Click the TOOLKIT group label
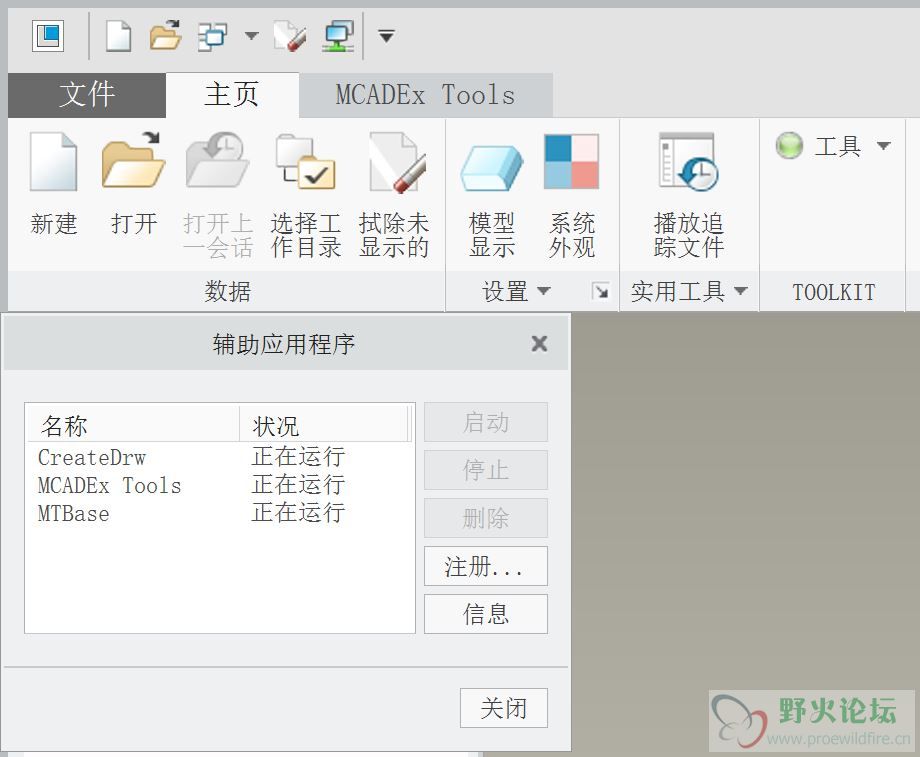The height and width of the screenshot is (757, 920). pos(834,292)
